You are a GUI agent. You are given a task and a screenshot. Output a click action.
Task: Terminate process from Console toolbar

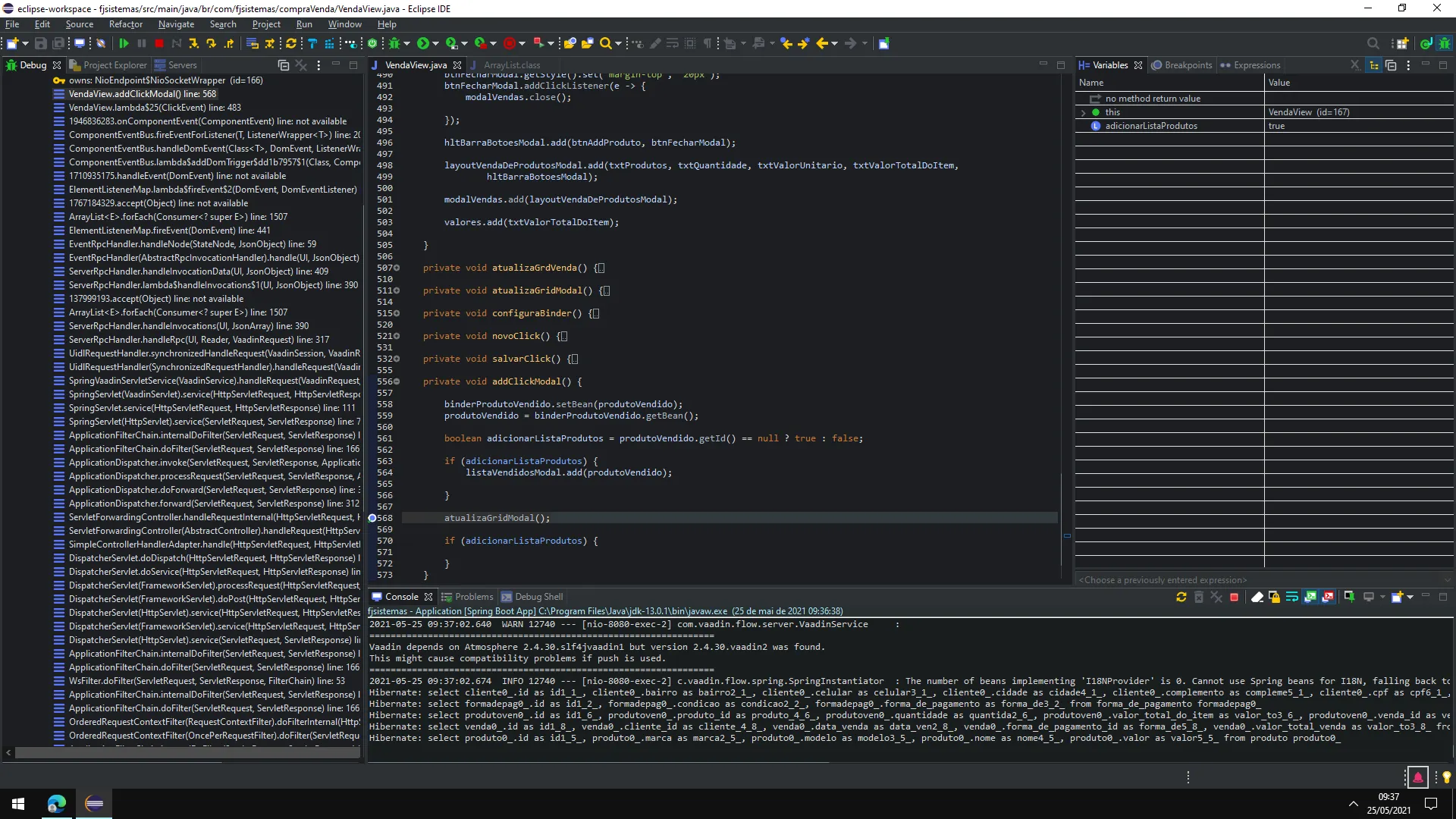click(1234, 598)
